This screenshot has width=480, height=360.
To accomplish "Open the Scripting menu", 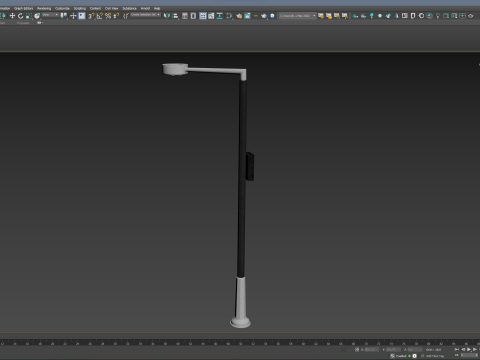I will point(80,8).
